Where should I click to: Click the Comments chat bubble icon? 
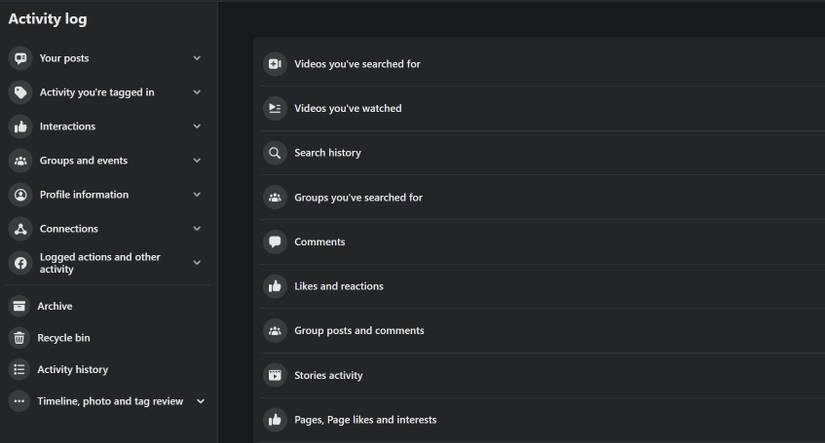[275, 241]
